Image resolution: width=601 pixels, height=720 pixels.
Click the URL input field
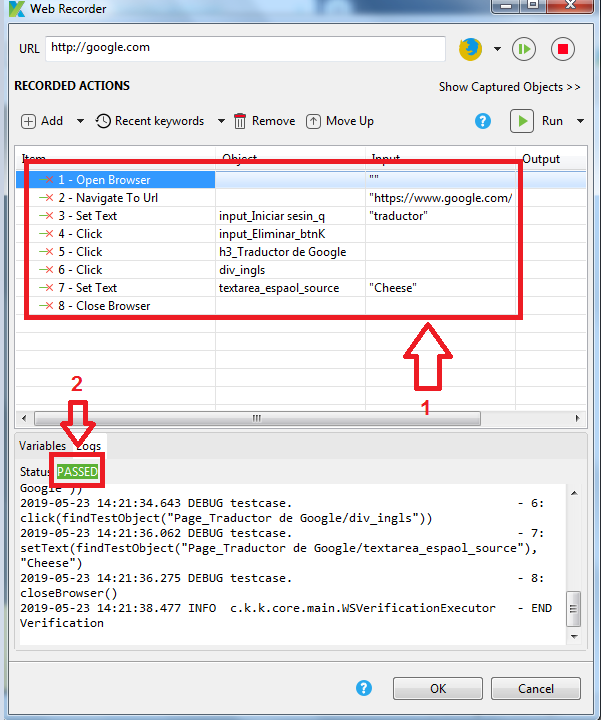pos(244,48)
